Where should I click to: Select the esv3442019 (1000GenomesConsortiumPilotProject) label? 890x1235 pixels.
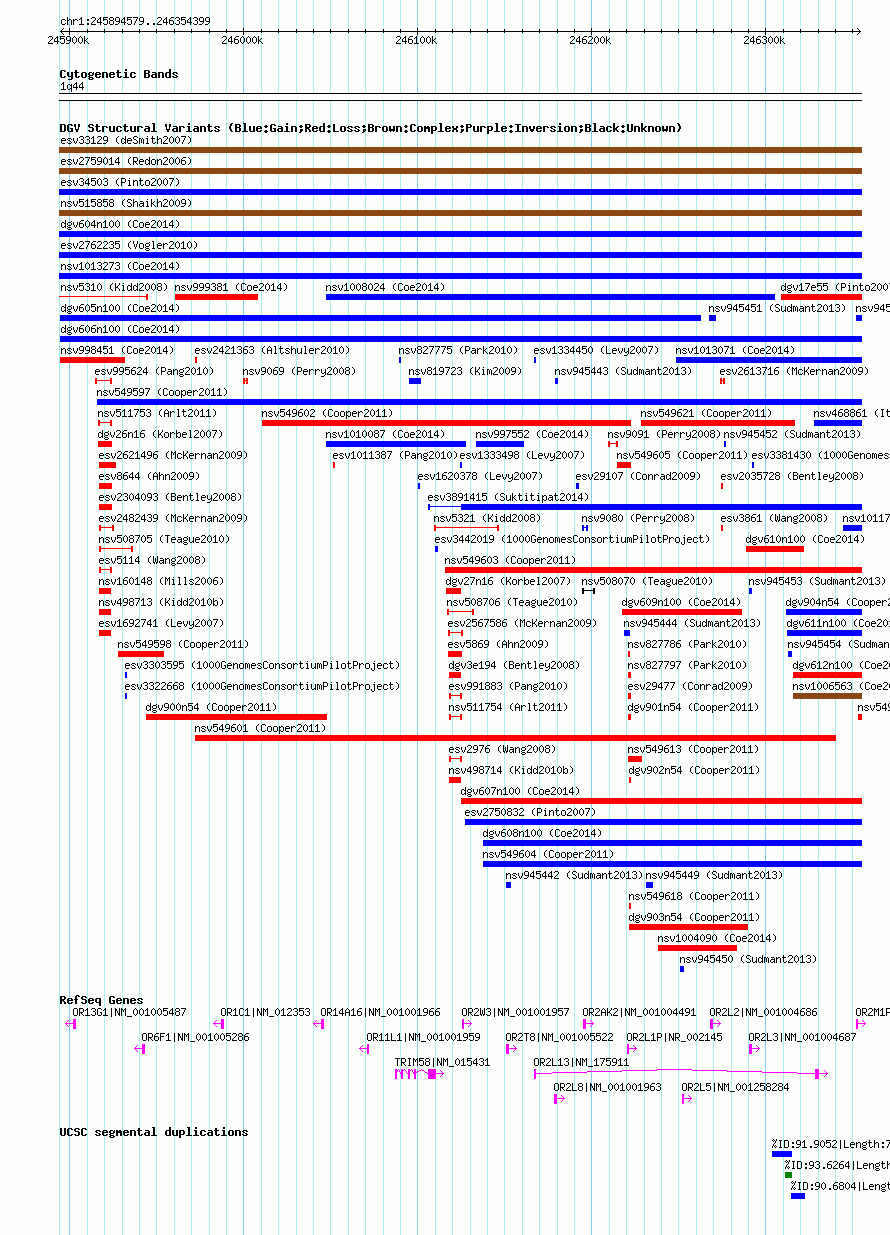[571, 539]
